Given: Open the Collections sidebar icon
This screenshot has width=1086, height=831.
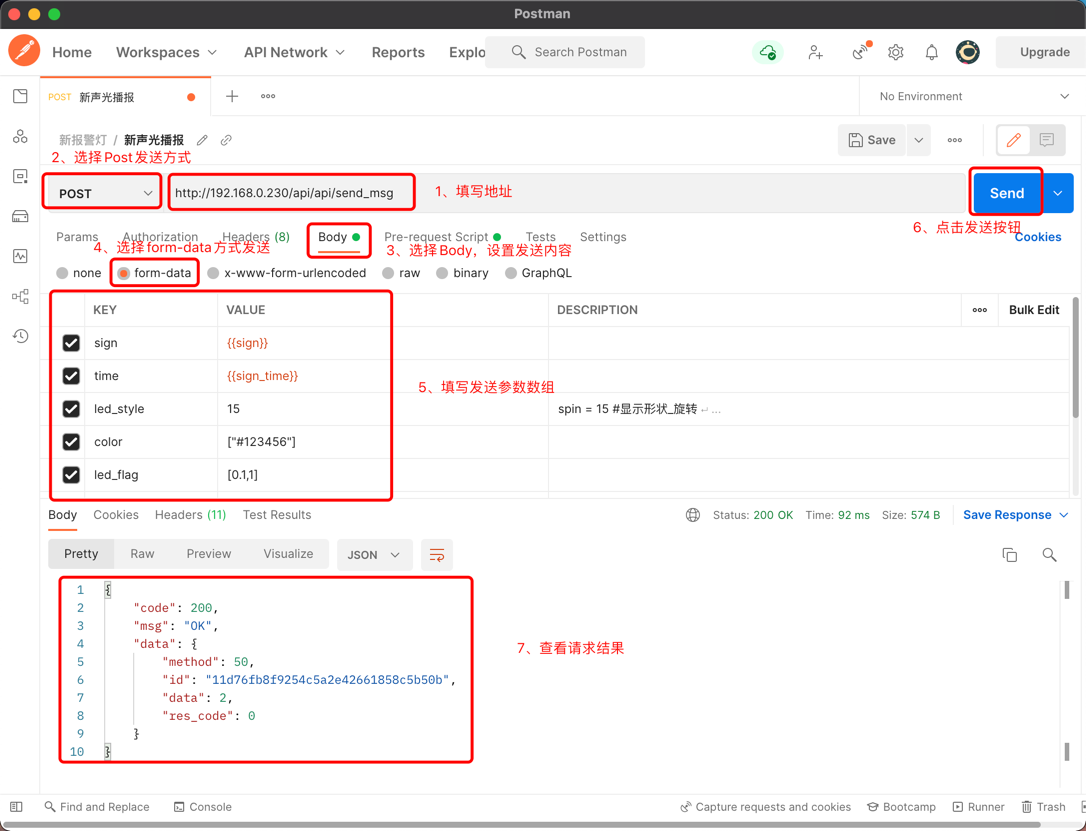Looking at the screenshot, I should click(x=20, y=96).
